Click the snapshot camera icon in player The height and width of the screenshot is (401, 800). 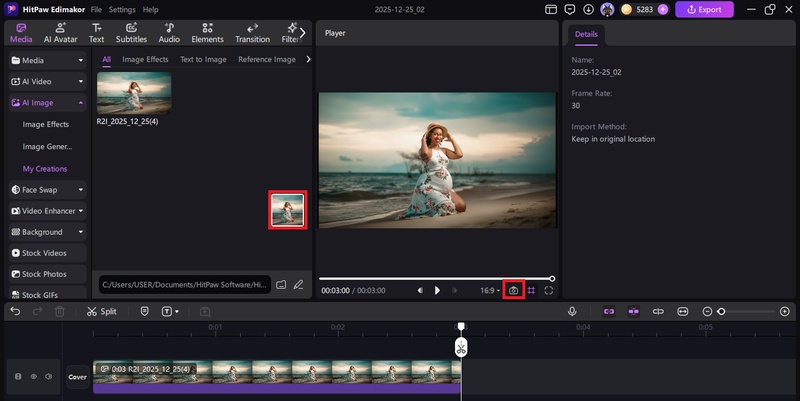click(x=513, y=290)
